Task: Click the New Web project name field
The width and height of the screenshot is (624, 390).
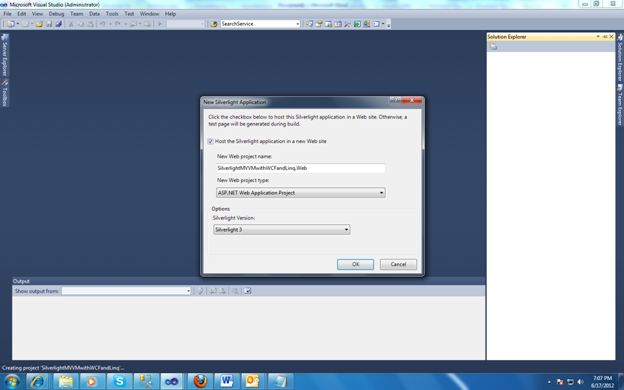Action: tap(300, 168)
